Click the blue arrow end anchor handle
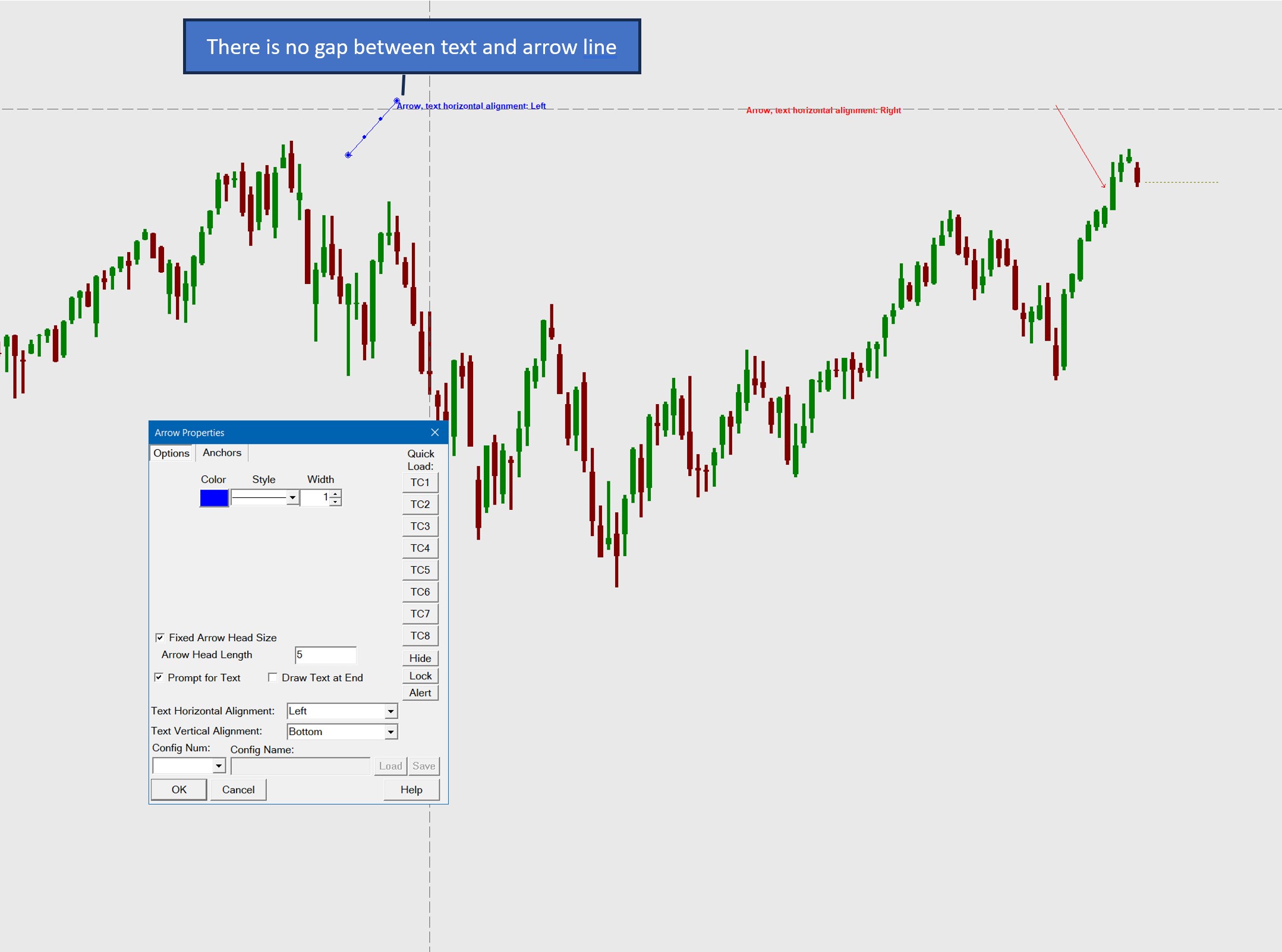 [x=348, y=155]
